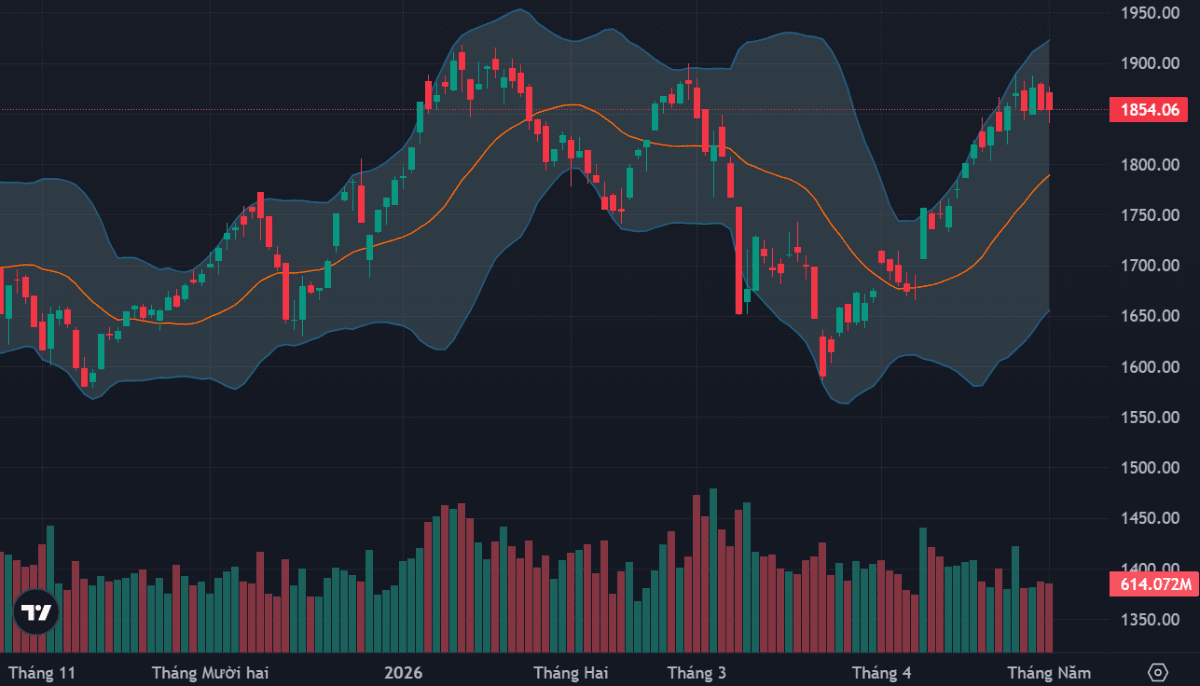Click the 1350.00 price scale level

click(x=1150, y=620)
